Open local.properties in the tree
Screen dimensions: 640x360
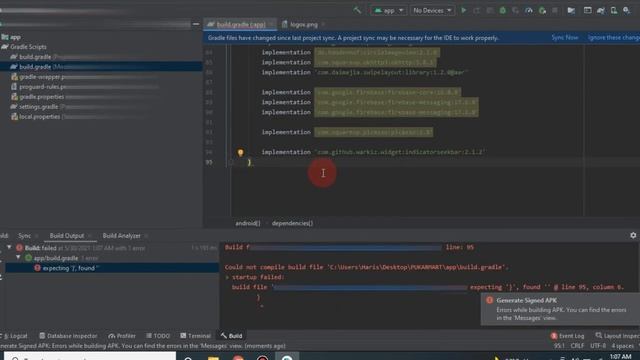pos(37,117)
